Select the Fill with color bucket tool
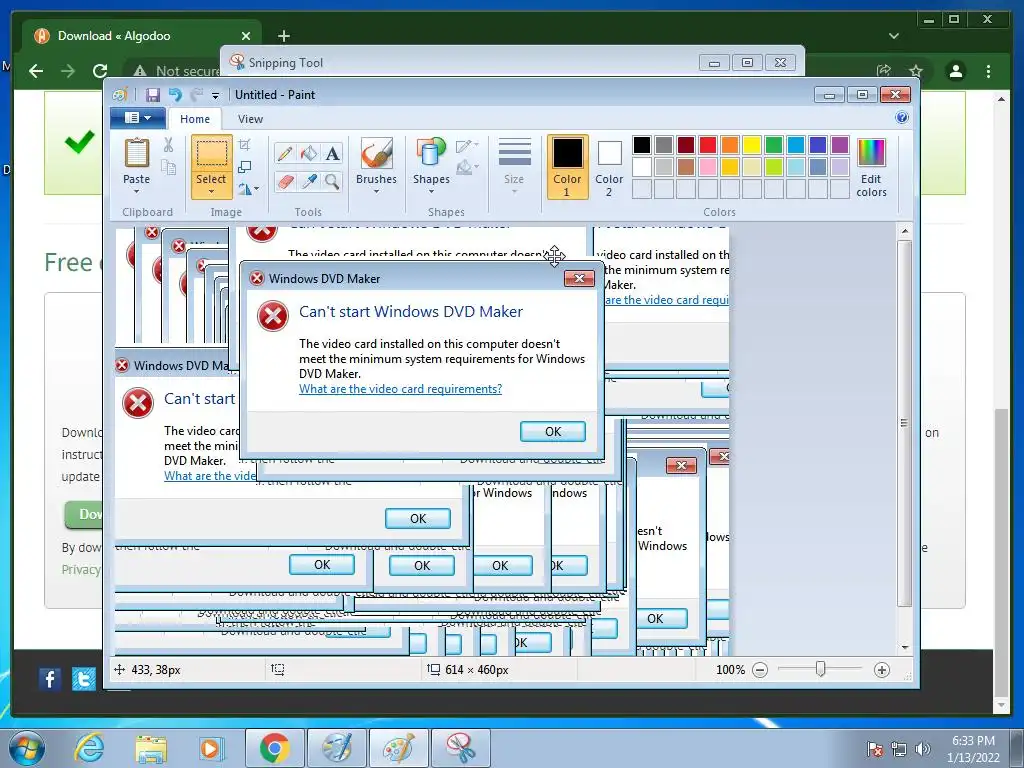The height and width of the screenshot is (768, 1024). [308, 153]
